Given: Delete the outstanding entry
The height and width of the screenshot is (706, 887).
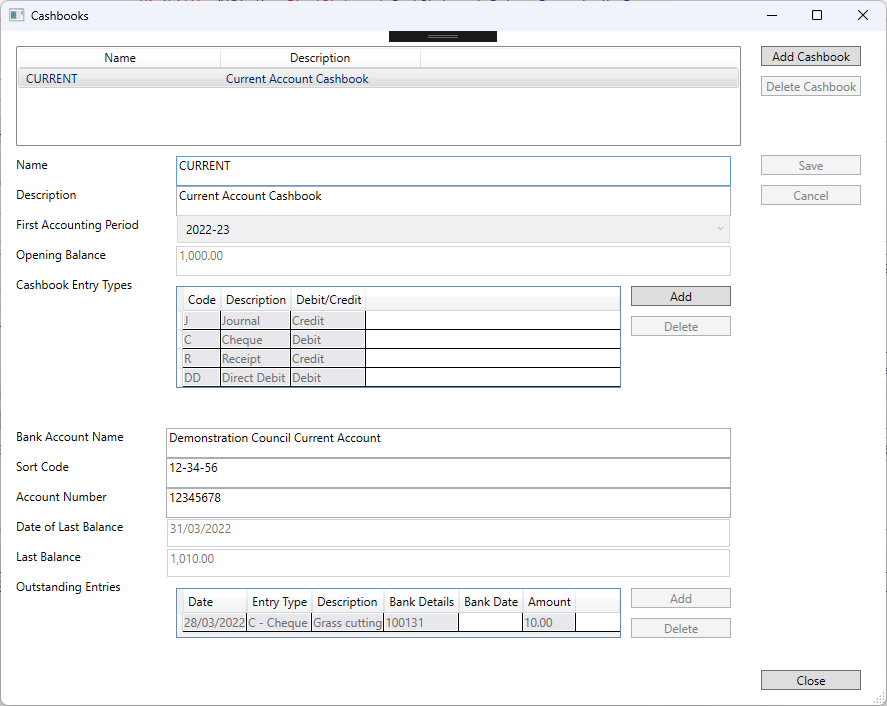Looking at the screenshot, I should 681,628.
